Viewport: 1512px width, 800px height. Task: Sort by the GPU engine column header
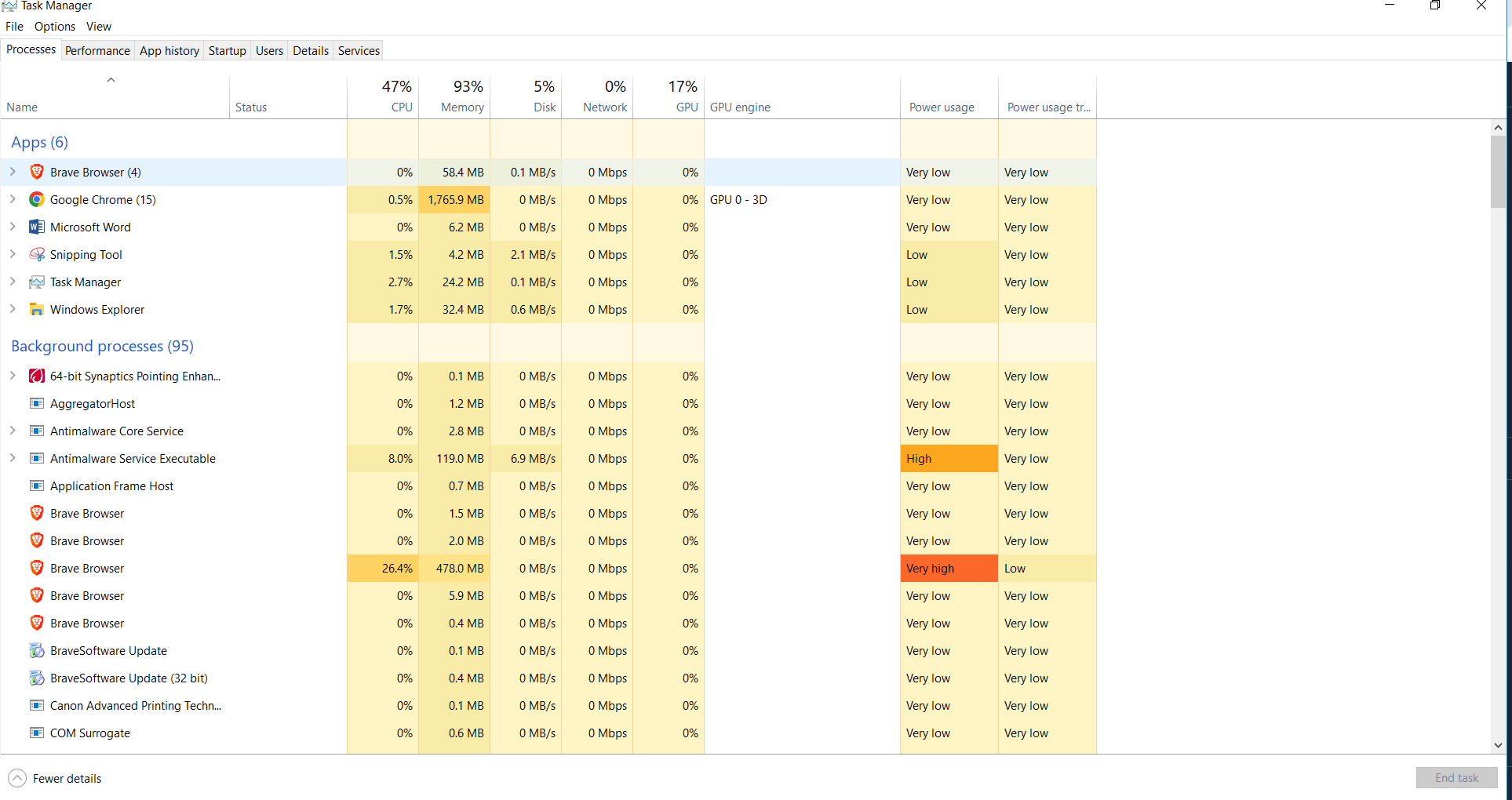click(x=802, y=96)
